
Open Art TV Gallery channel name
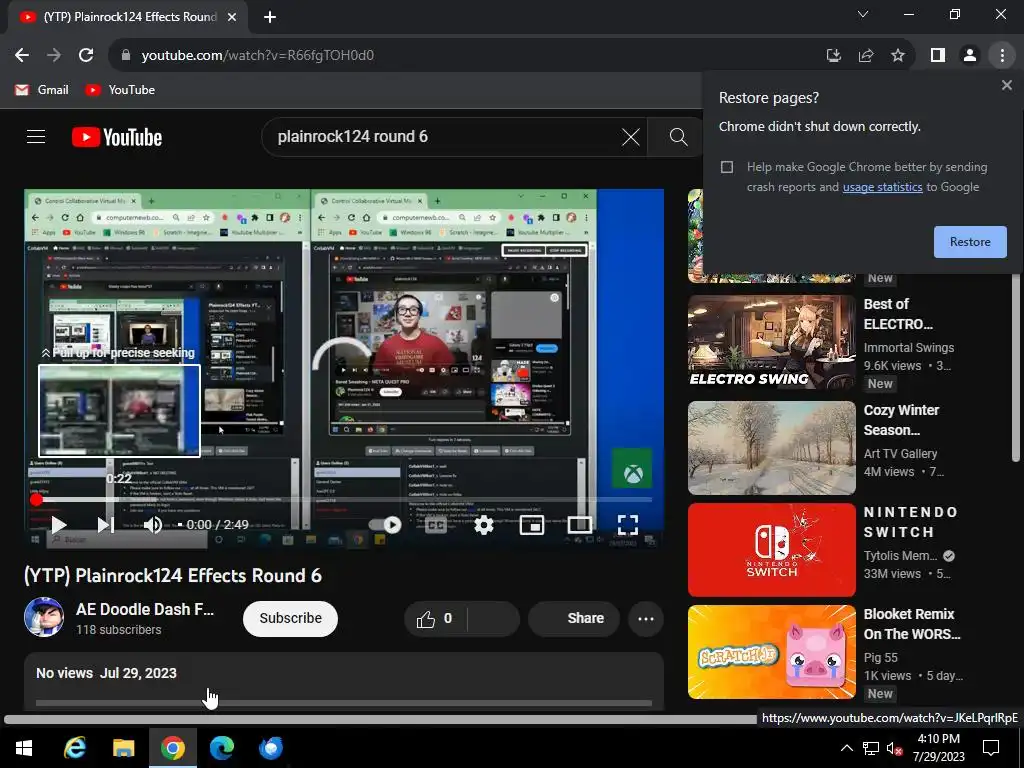[x=900, y=453]
